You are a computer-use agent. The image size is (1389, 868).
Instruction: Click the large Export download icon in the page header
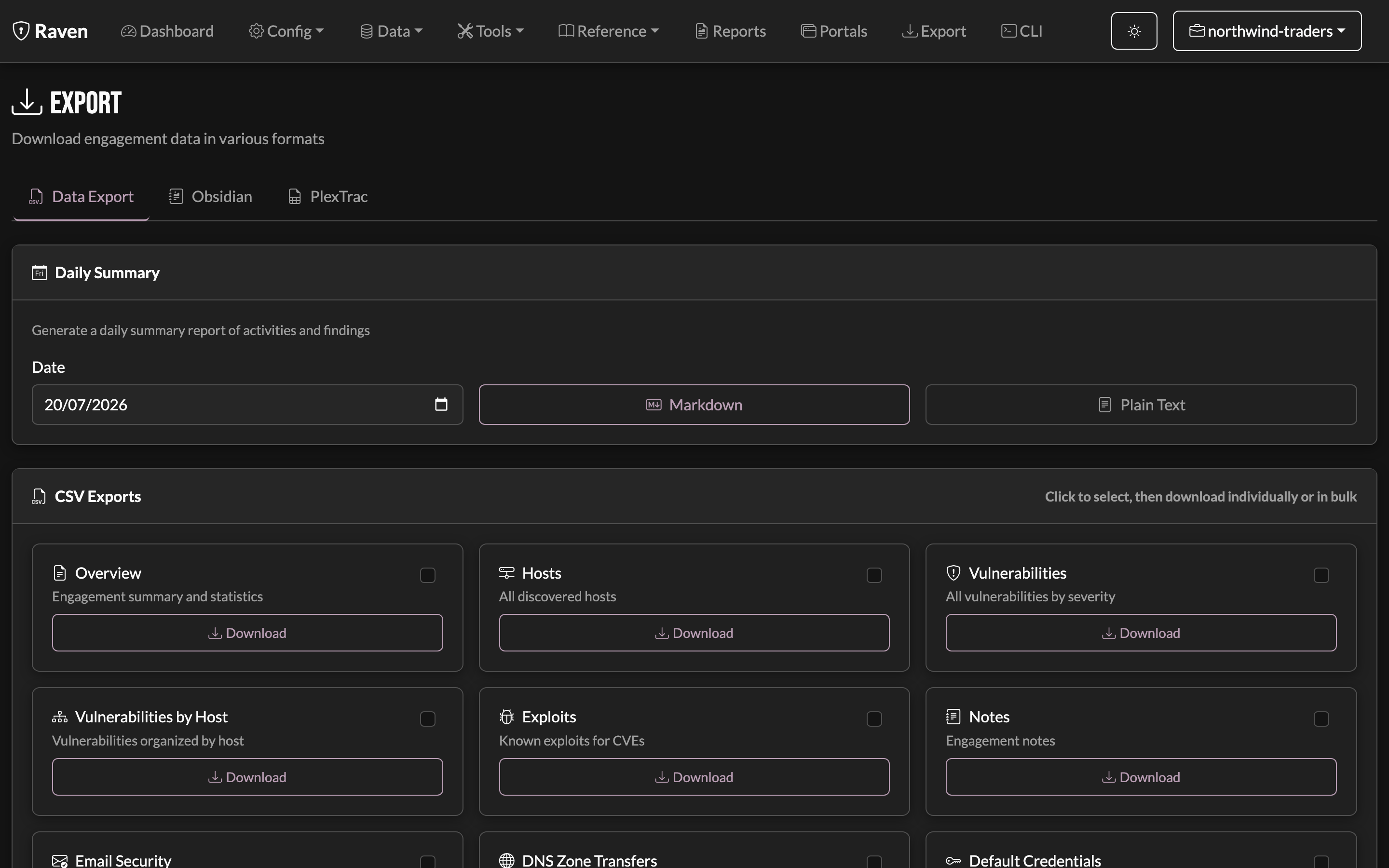27,102
